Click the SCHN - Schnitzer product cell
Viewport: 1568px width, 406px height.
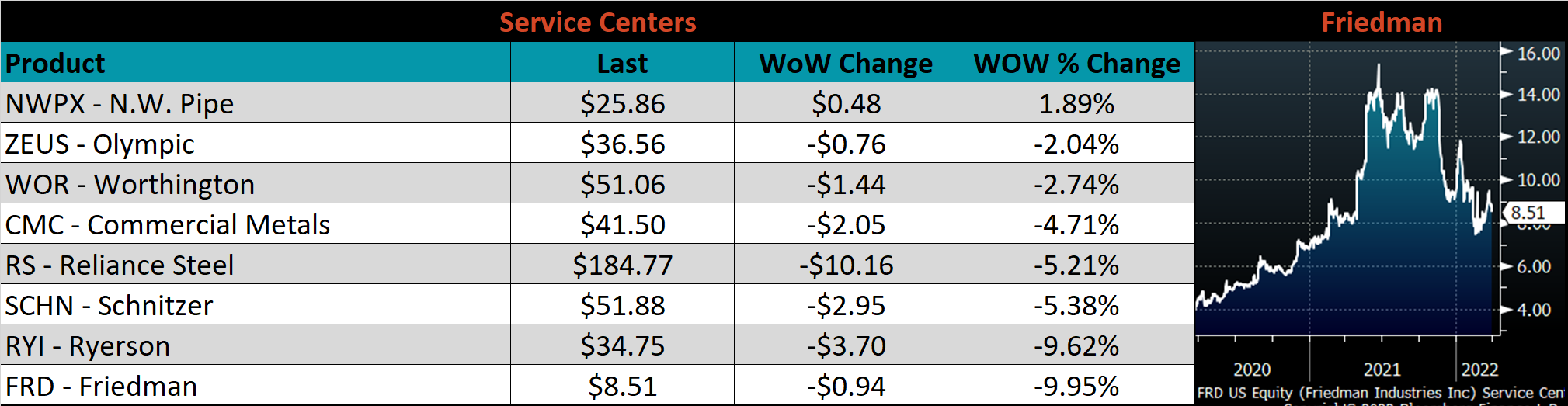pyautogui.click(x=110, y=305)
